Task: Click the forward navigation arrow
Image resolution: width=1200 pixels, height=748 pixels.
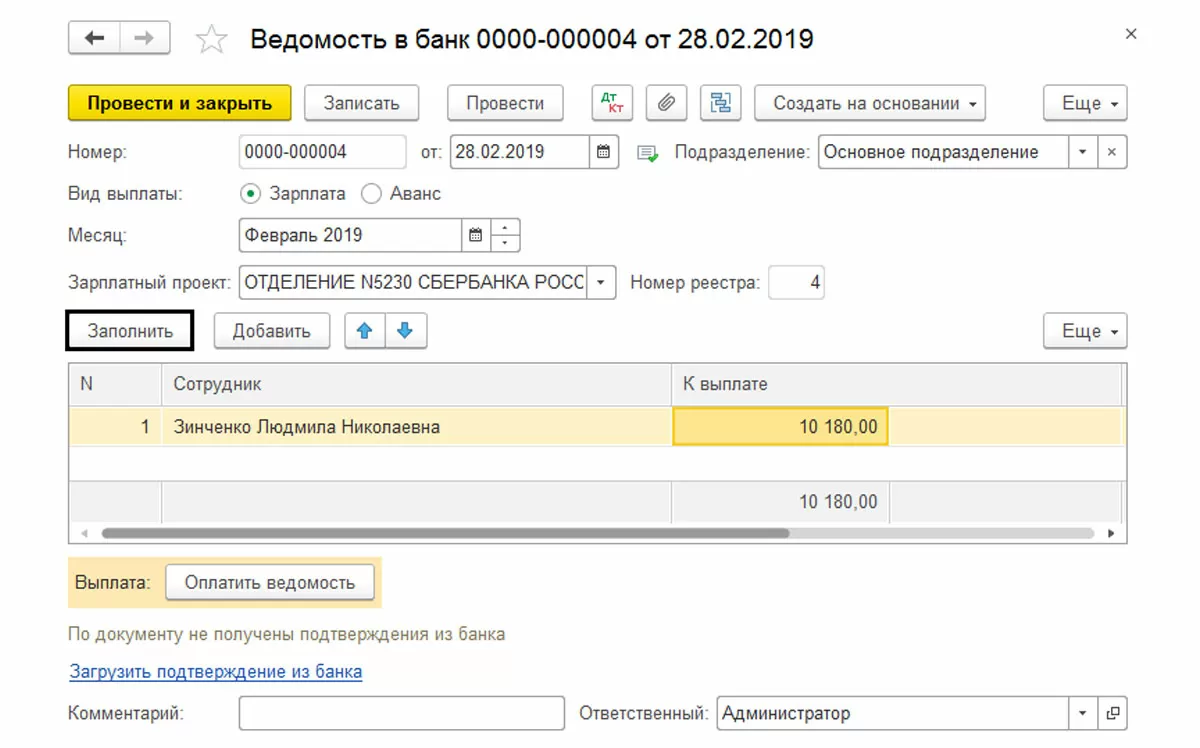Action: [x=144, y=38]
